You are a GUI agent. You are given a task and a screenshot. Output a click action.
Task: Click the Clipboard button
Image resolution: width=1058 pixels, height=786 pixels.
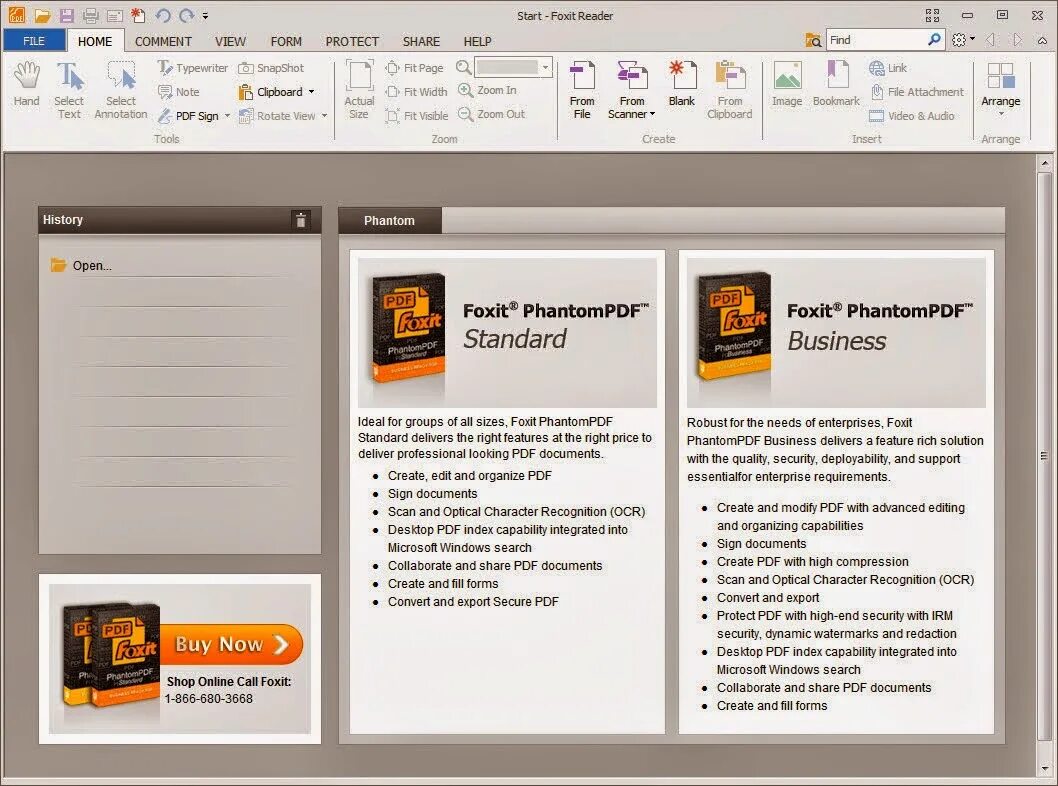coord(271,92)
